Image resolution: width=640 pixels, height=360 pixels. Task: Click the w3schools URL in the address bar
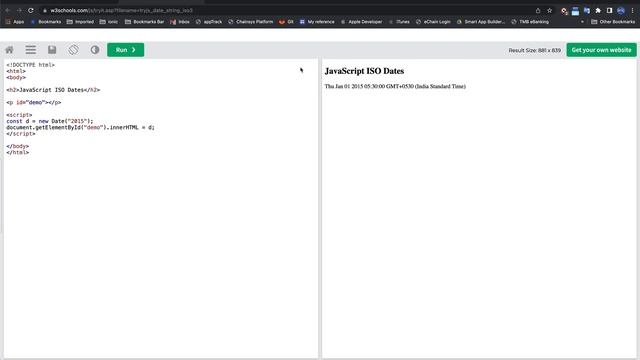pyautogui.click(x=121, y=10)
